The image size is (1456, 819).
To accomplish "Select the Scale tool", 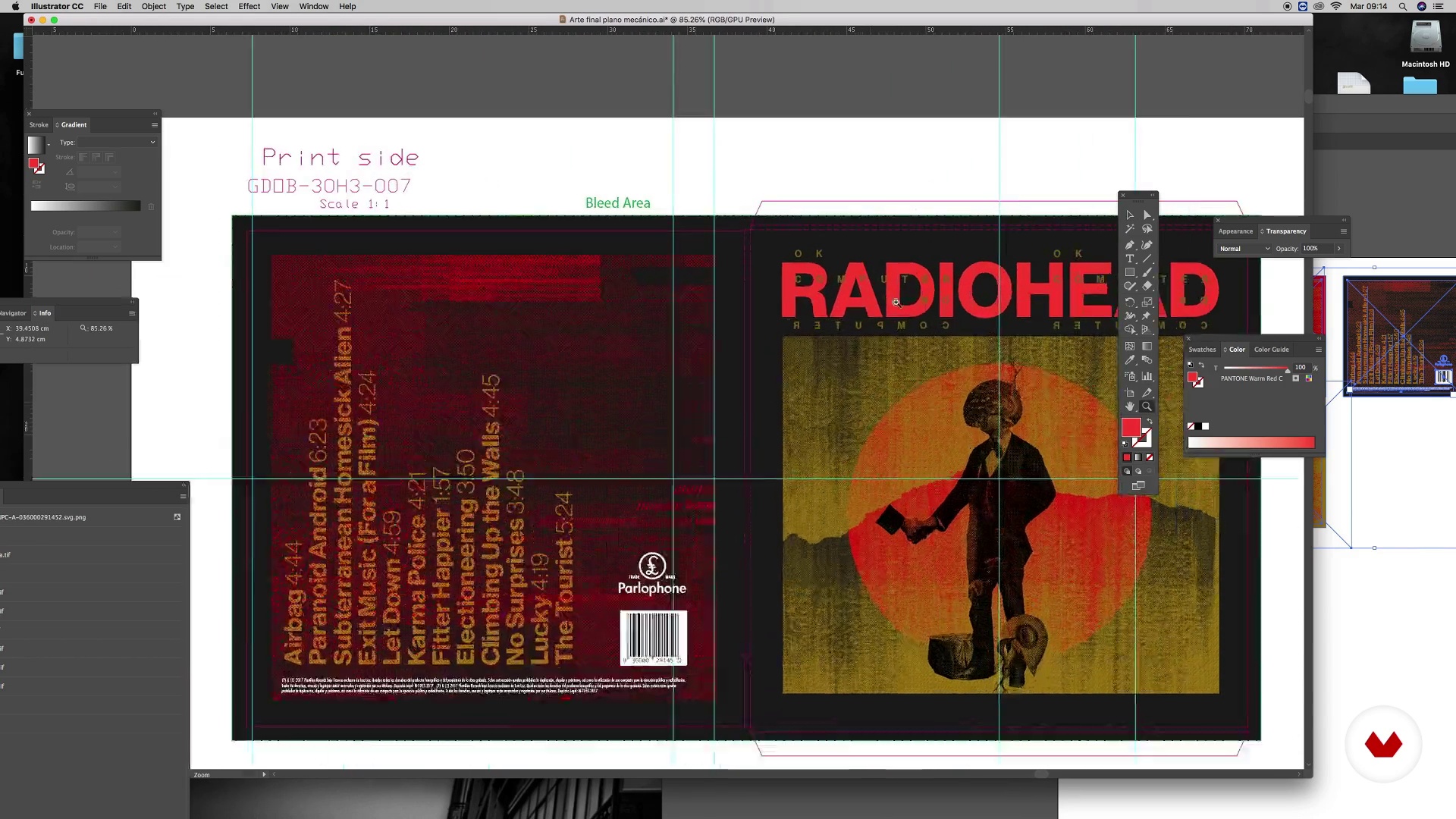I will click(1147, 302).
